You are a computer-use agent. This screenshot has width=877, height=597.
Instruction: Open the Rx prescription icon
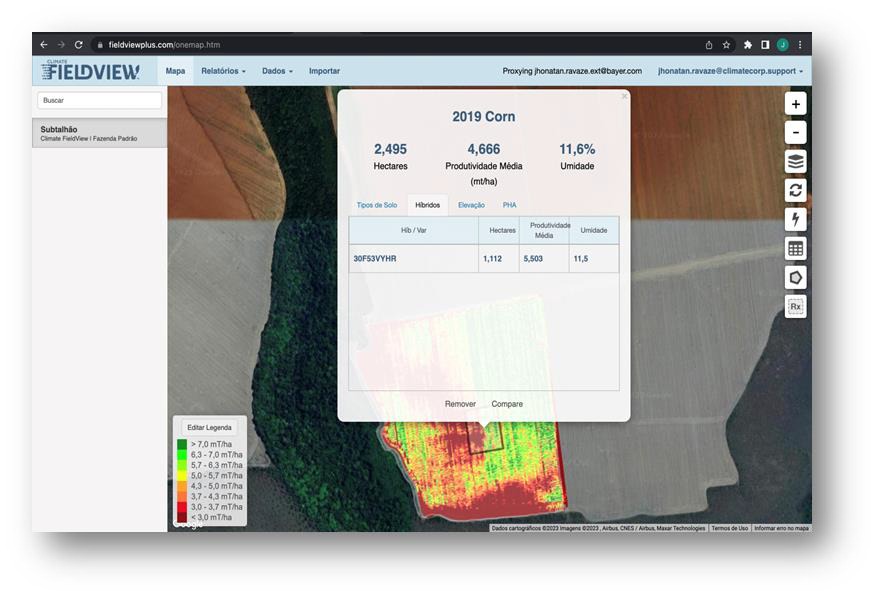[795, 306]
